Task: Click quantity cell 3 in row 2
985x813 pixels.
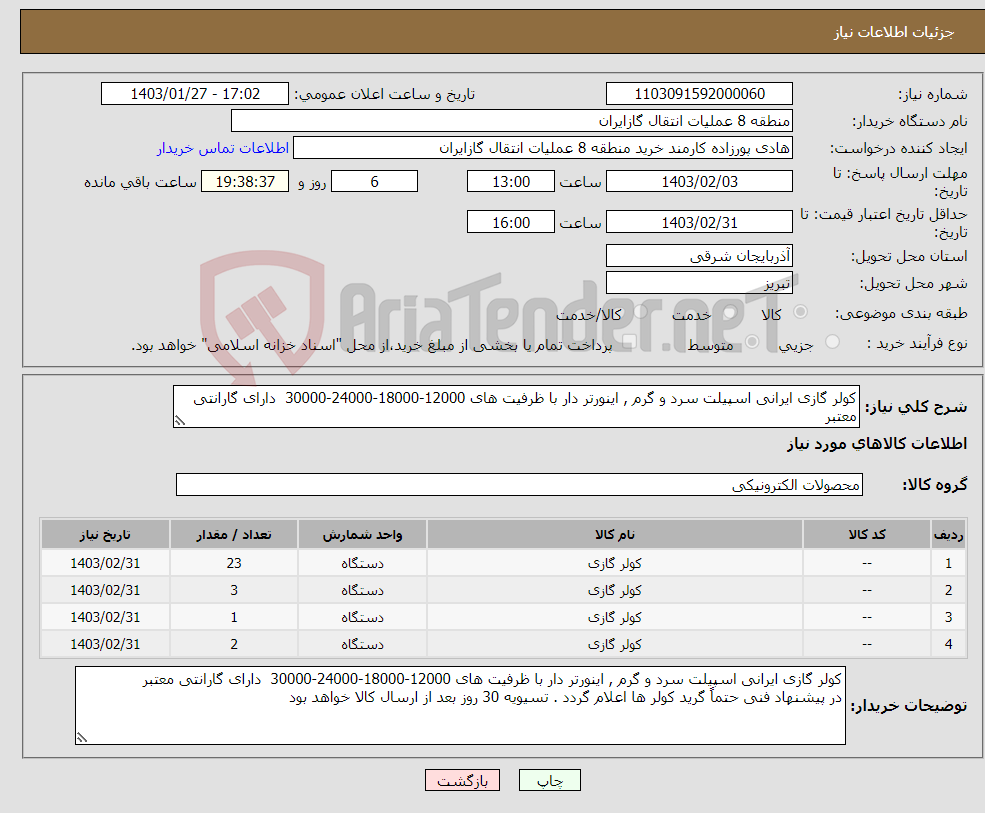Action: point(234,590)
